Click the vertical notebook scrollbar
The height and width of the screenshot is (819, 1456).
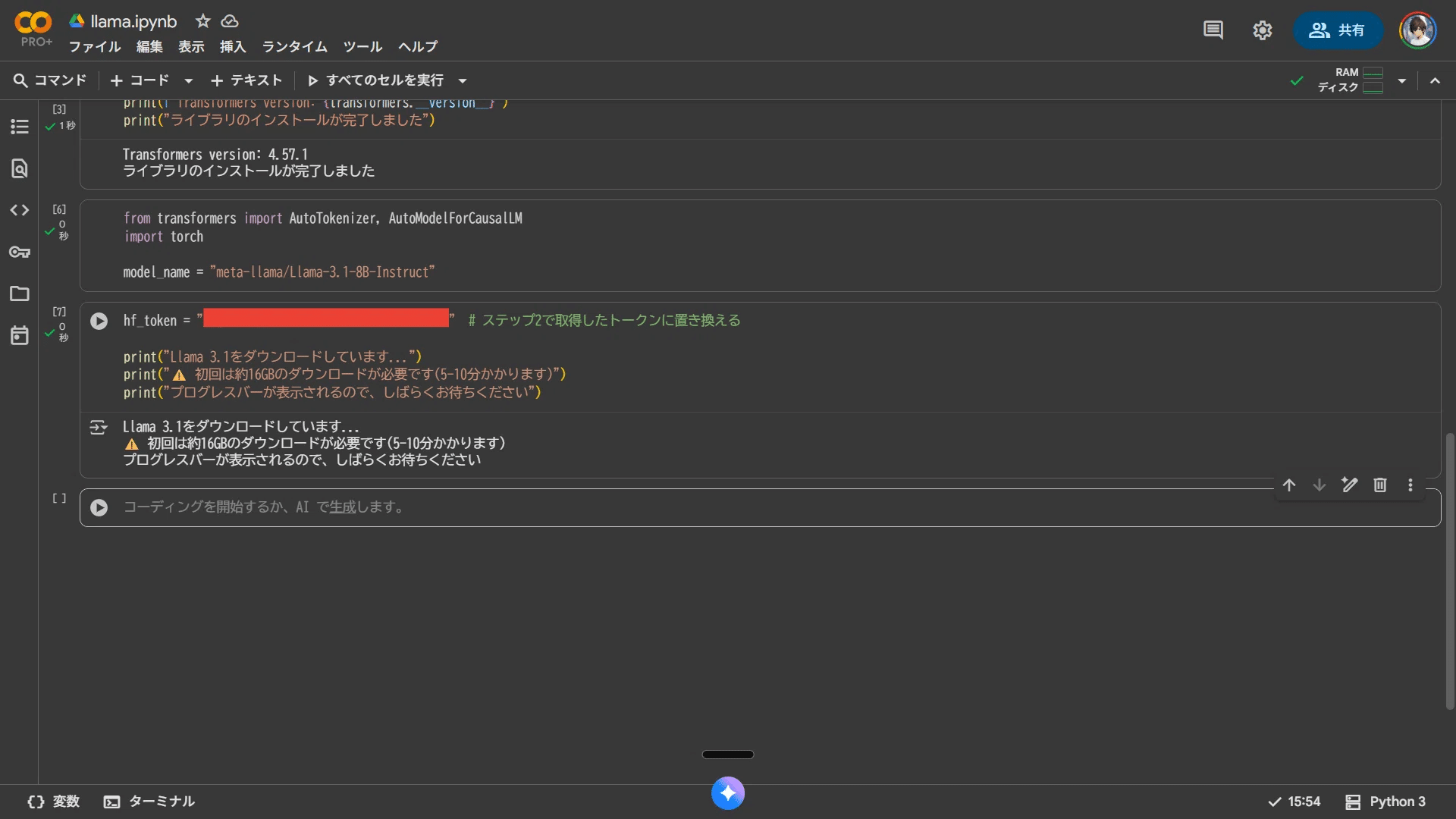(x=1450, y=571)
